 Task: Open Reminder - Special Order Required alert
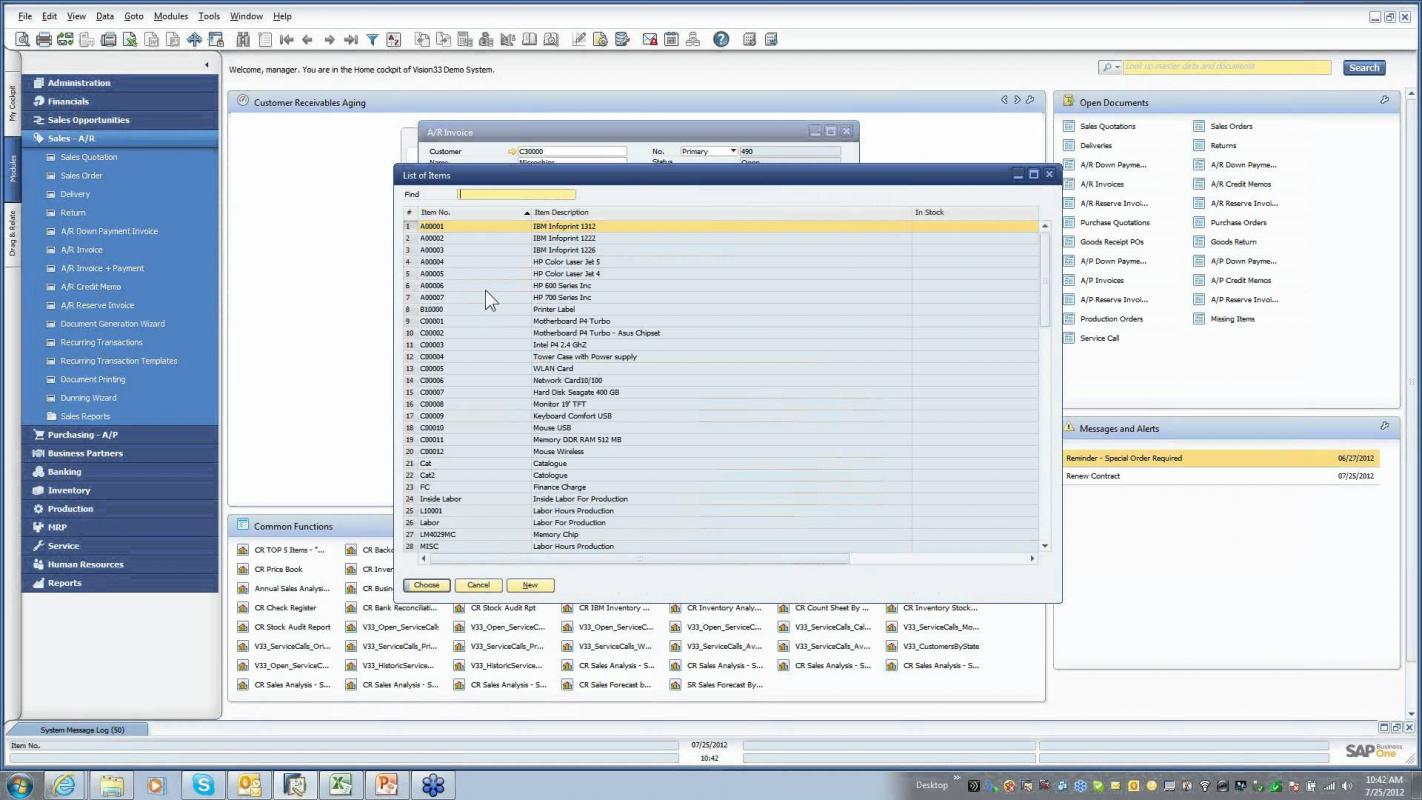pos(1222,458)
